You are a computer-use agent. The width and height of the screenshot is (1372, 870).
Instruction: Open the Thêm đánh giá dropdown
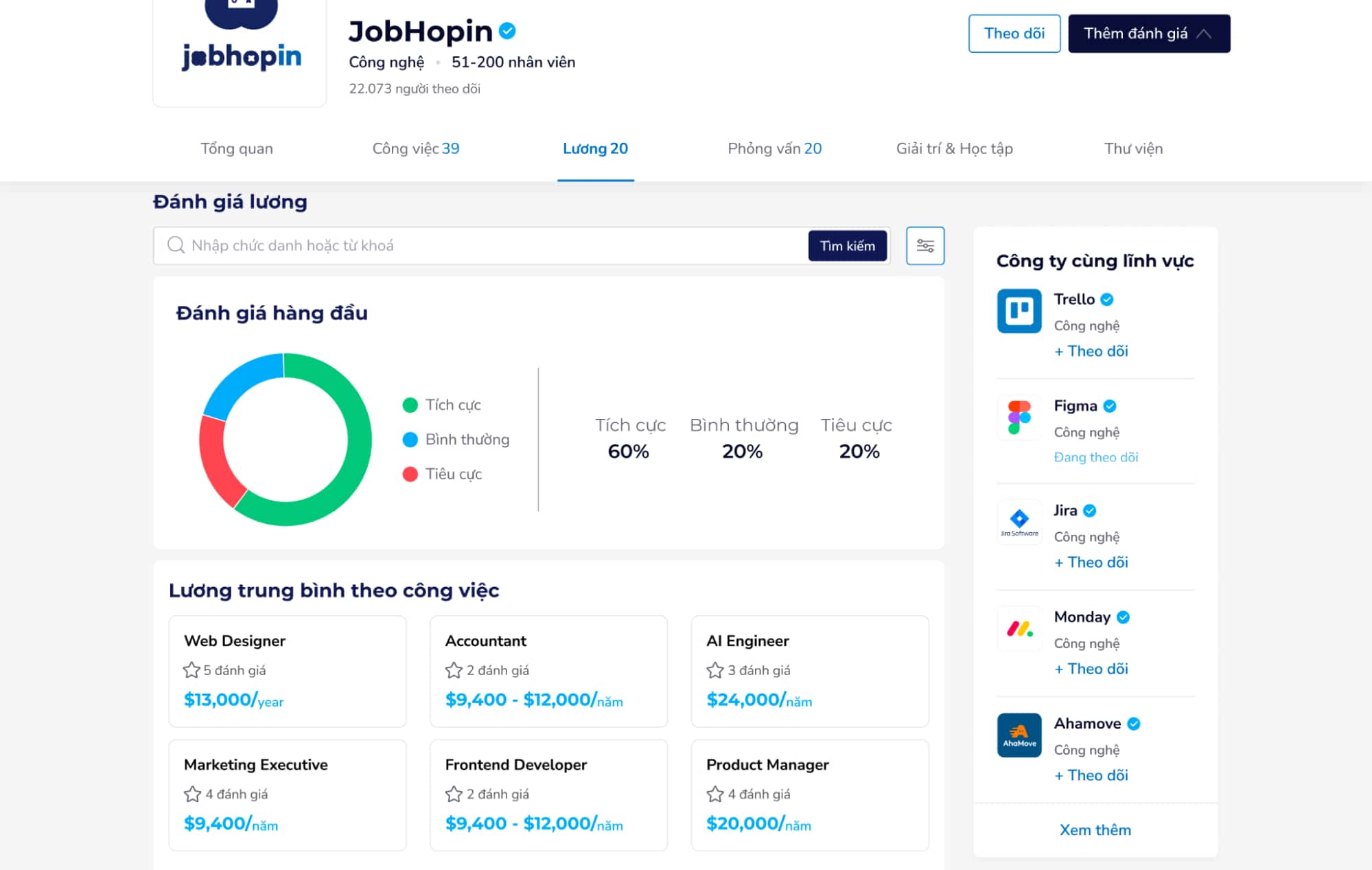(x=1149, y=34)
